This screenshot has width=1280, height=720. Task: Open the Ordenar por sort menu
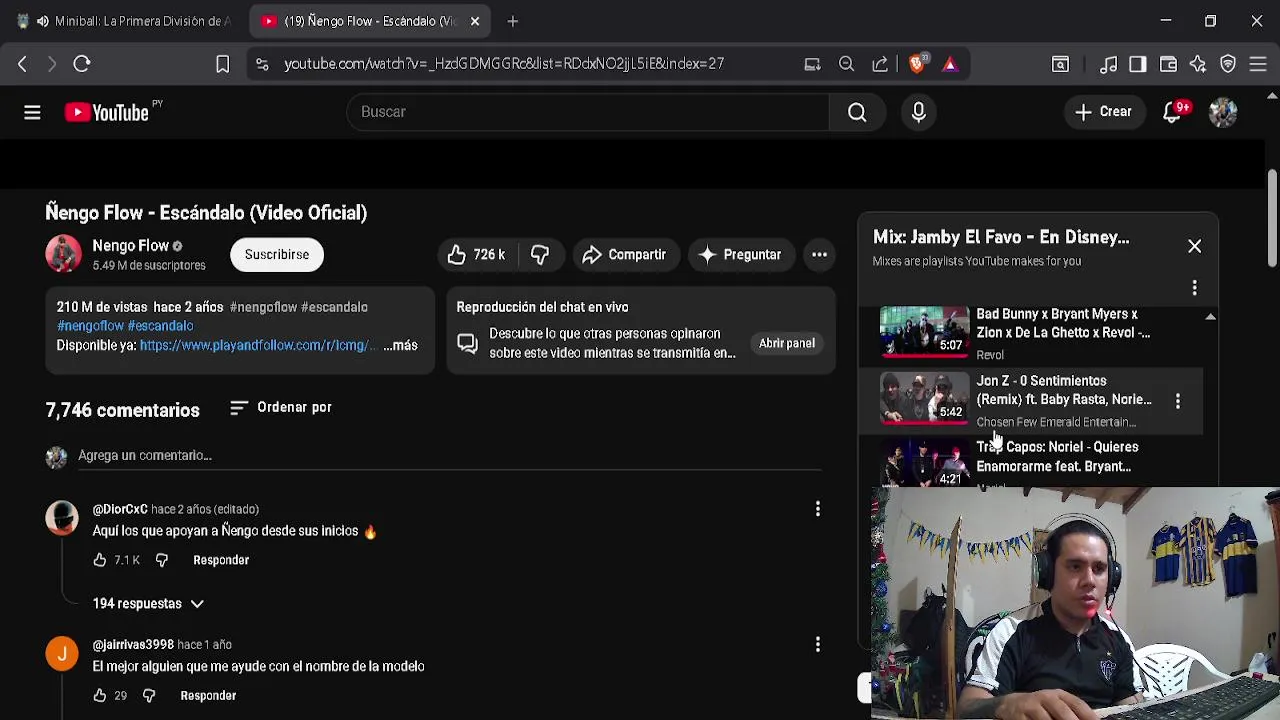pyautogui.click(x=280, y=408)
